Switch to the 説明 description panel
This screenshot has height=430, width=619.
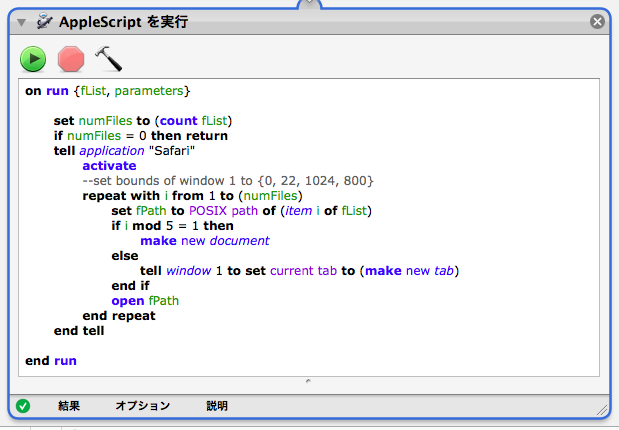coord(217,406)
